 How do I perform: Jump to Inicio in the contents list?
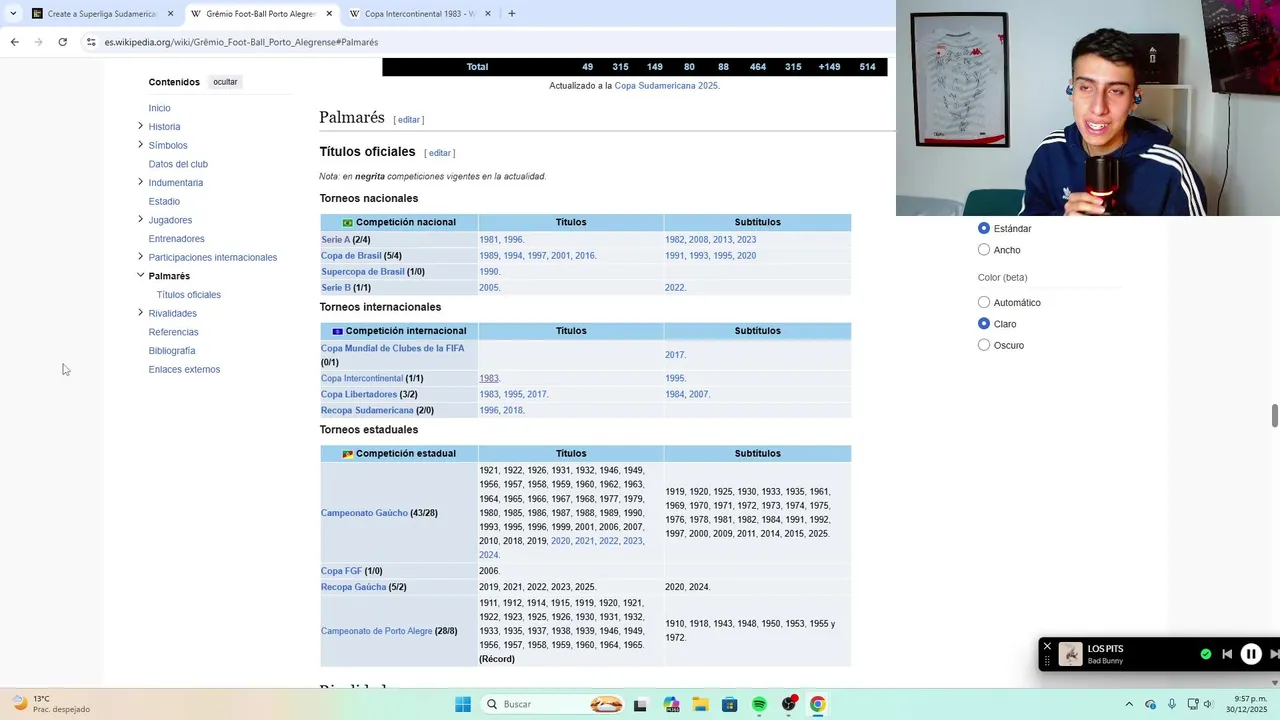pos(159,108)
